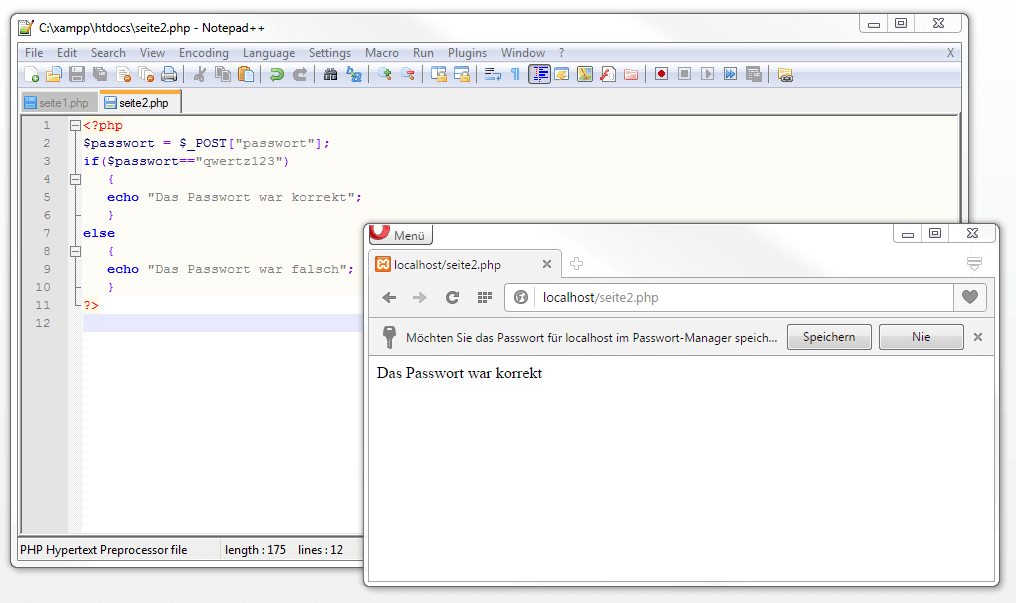This screenshot has height=603, width=1016.
Task: Click the Opera address bar
Action: (x=729, y=297)
